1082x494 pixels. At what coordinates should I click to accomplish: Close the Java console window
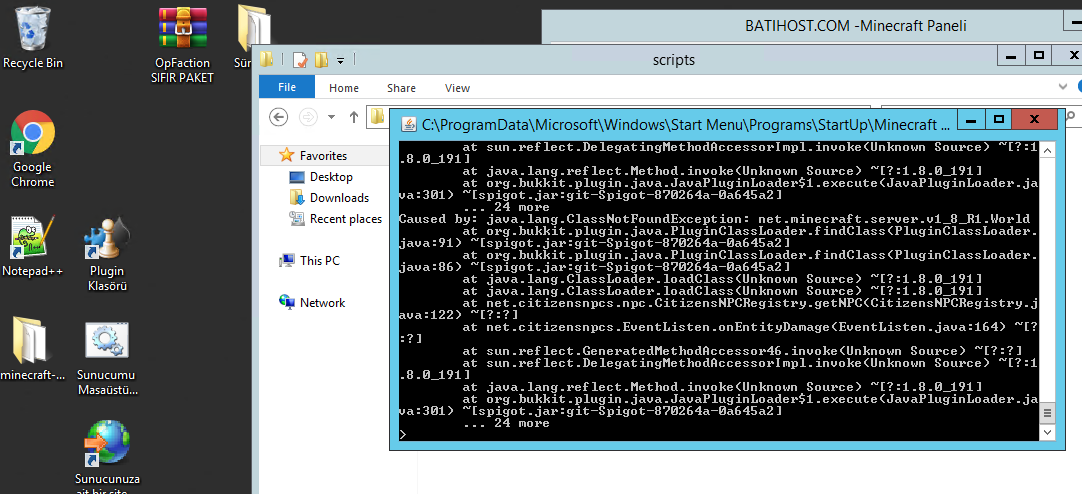(1034, 120)
